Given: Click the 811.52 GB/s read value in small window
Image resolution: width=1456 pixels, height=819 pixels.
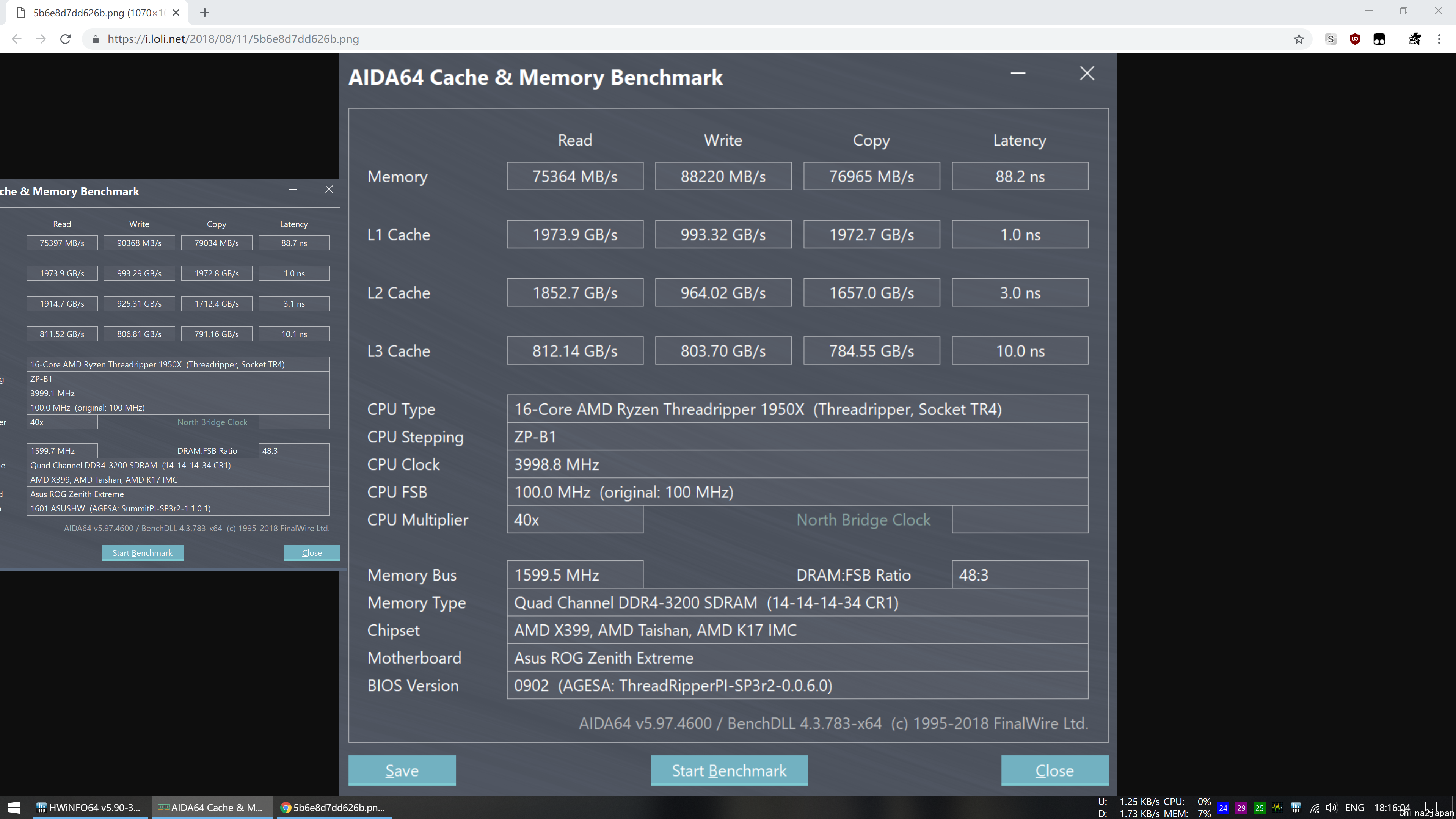Looking at the screenshot, I should point(62,334).
